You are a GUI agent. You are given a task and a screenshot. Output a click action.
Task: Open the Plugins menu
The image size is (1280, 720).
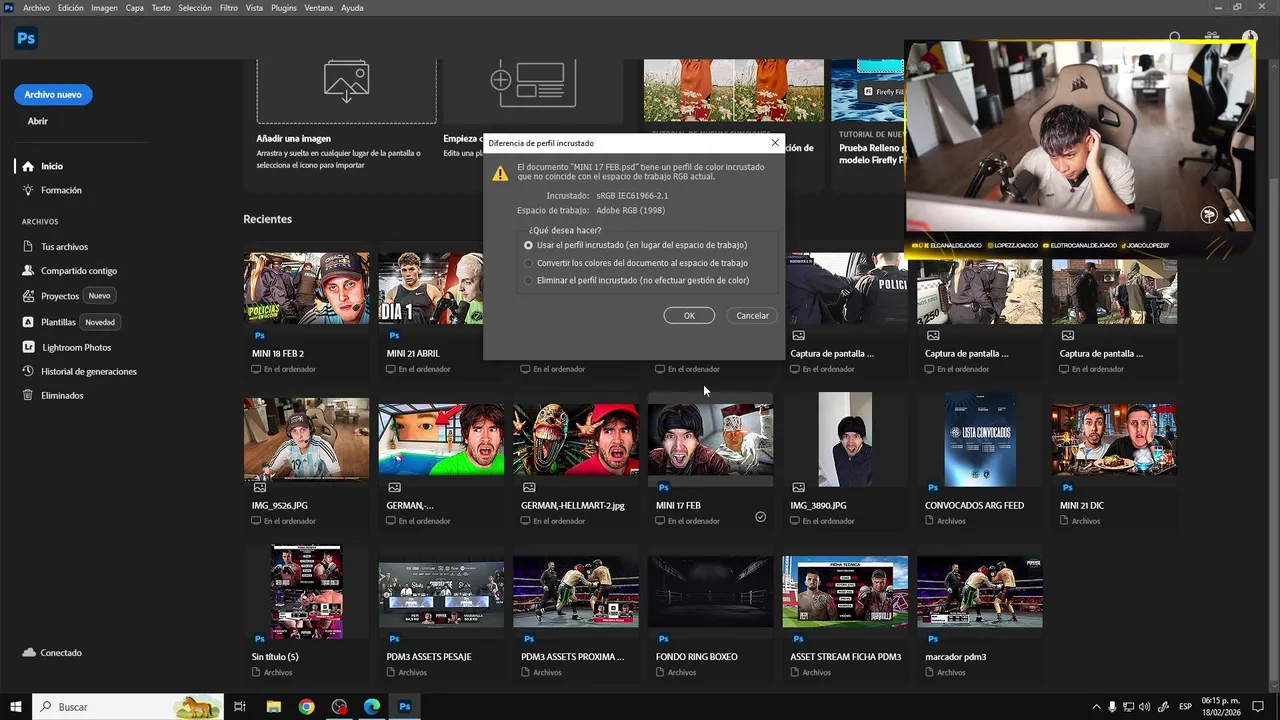pyautogui.click(x=284, y=8)
